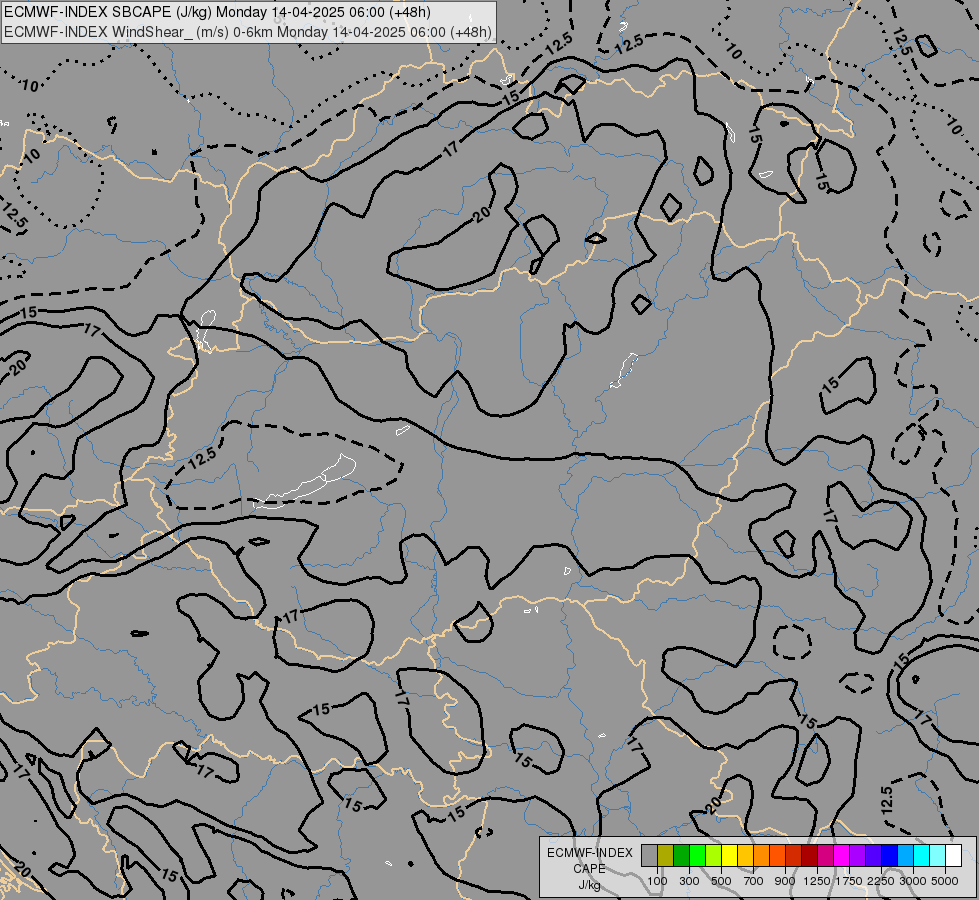The image size is (979, 900).
Task: Pick the dark red legend swatch
Action: pos(809,855)
